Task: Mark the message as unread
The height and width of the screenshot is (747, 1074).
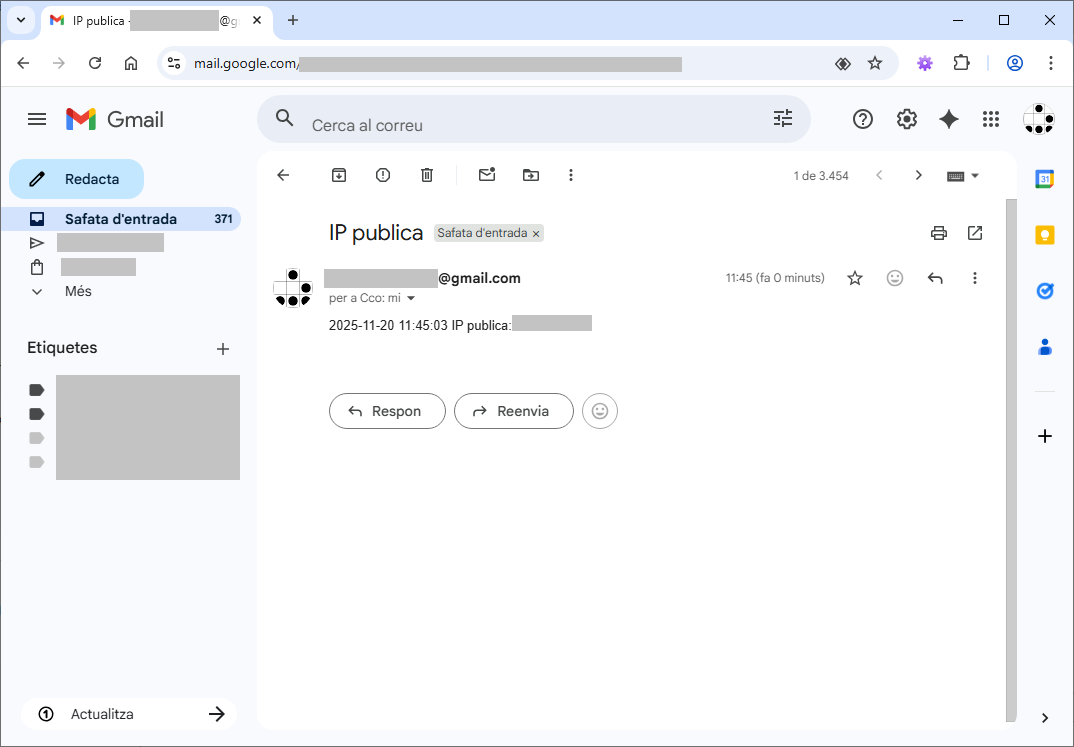Action: tap(487, 175)
